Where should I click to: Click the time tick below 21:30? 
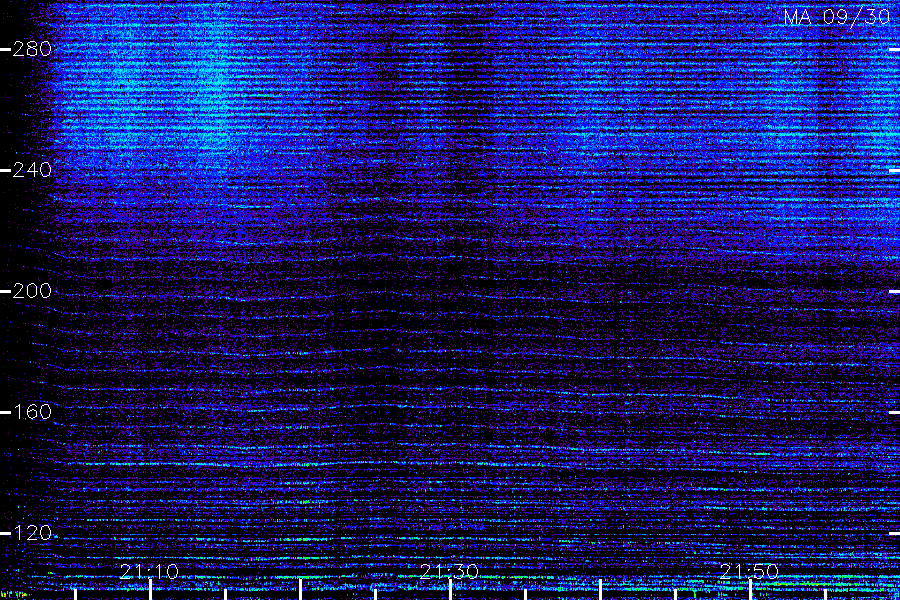point(451,590)
